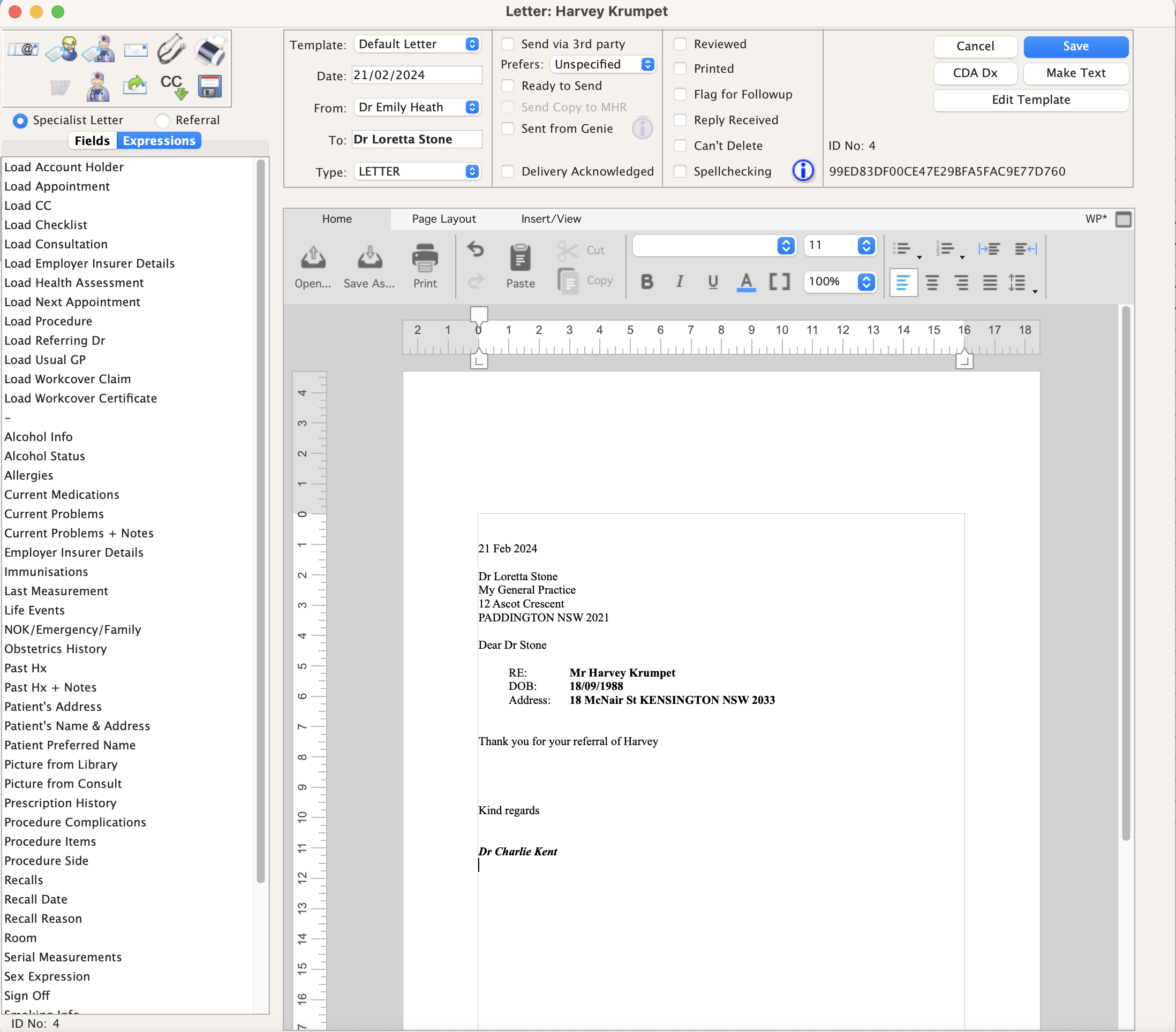This screenshot has width=1176, height=1032.
Task: Adjust the 100% zoom stepper control
Action: click(x=865, y=282)
